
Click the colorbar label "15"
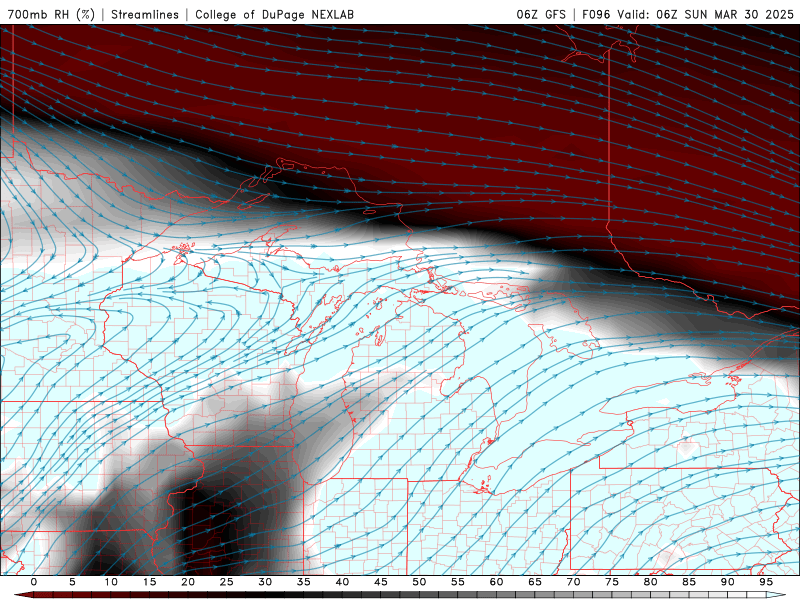[149, 582]
